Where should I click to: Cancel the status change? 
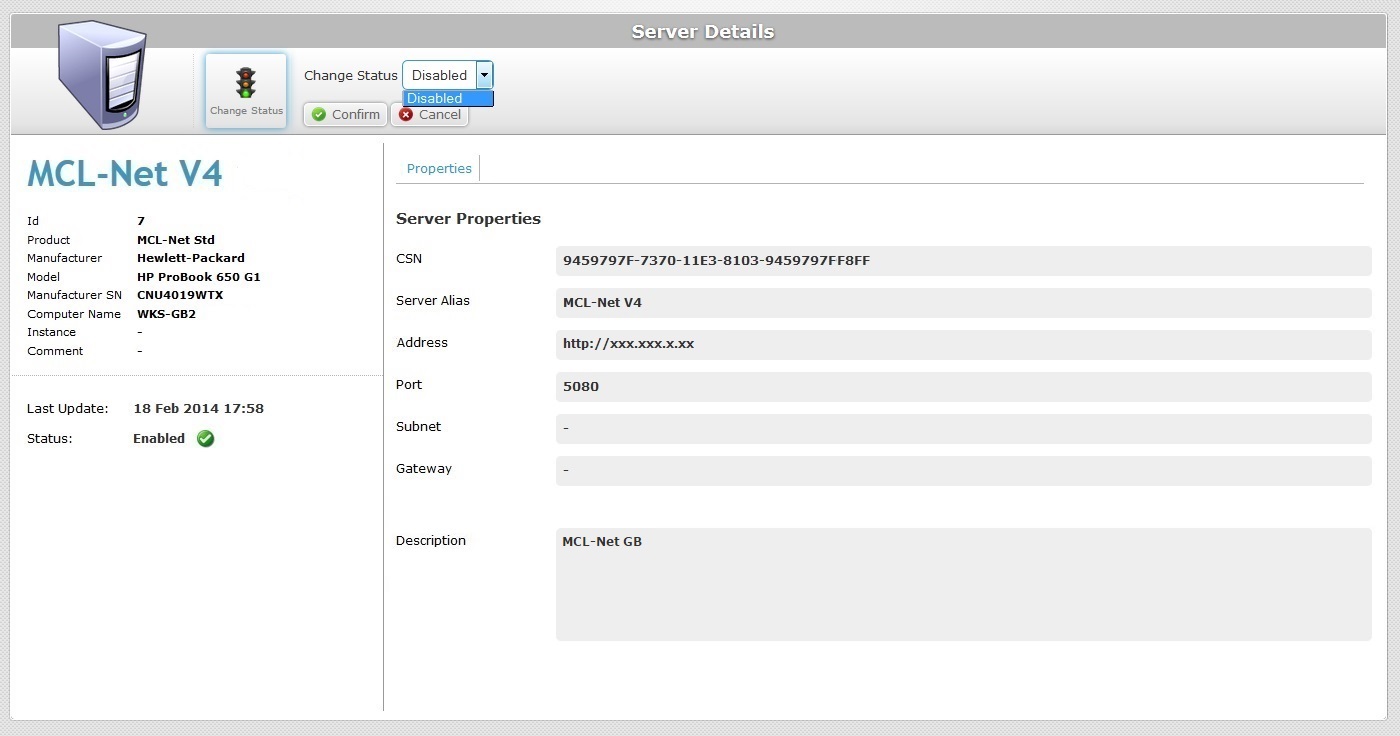pos(429,114)
